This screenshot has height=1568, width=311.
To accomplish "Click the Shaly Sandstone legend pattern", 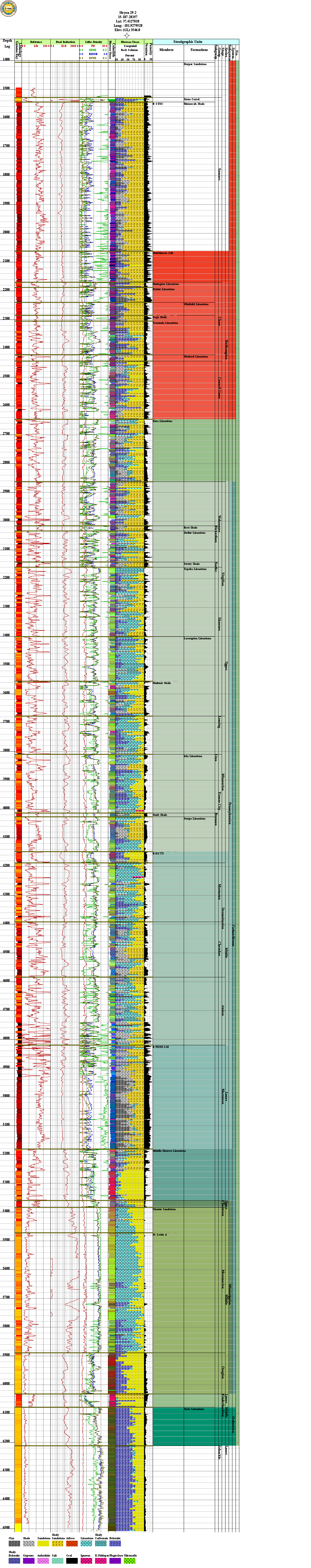I will point(58,1543).
